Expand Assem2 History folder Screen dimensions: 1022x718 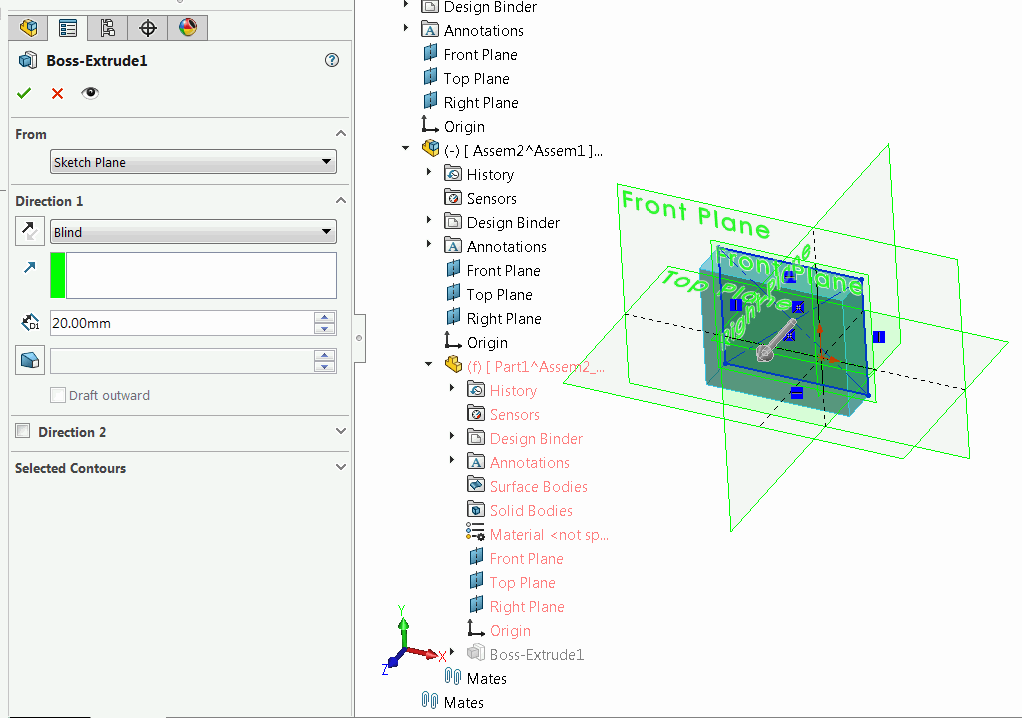(429, 172)
